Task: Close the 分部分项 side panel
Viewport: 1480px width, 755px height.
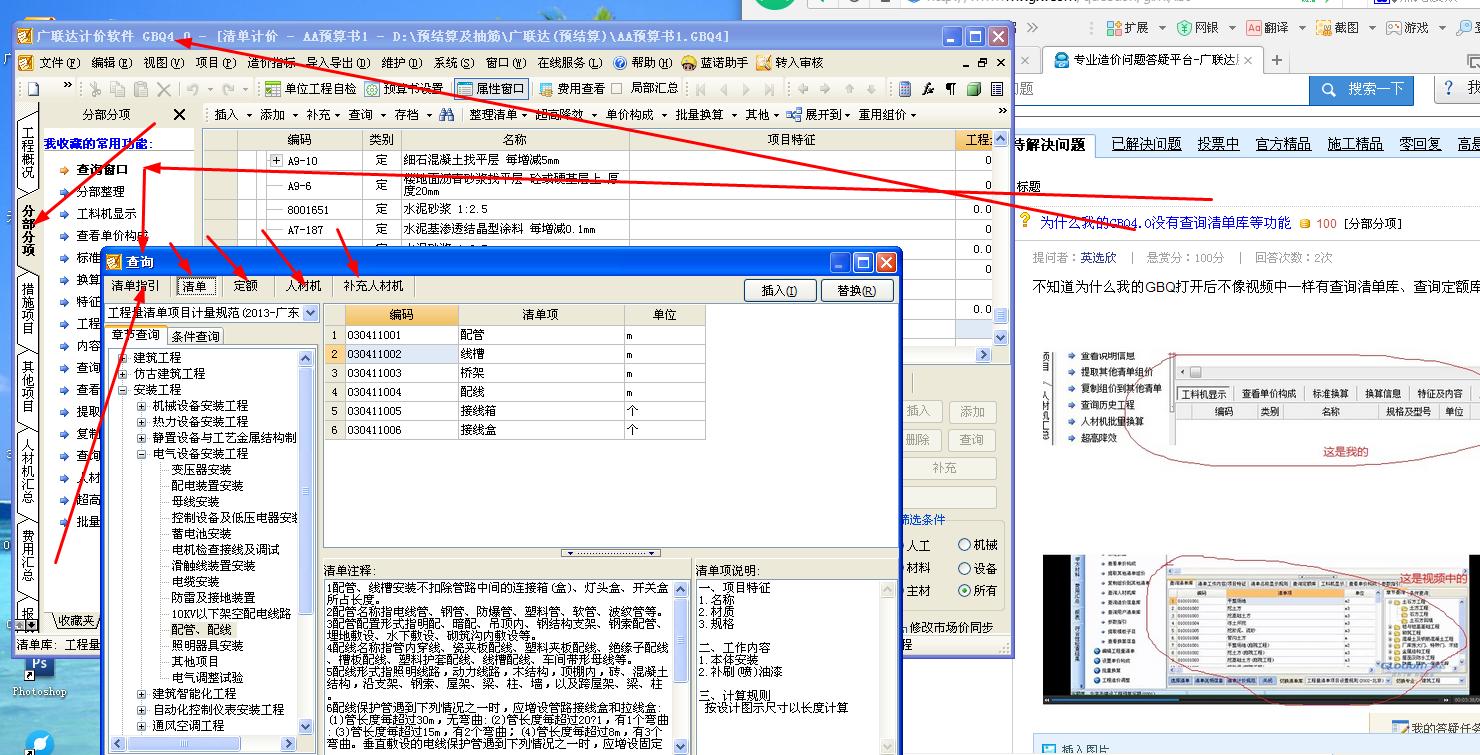Action: click(180, 115)
